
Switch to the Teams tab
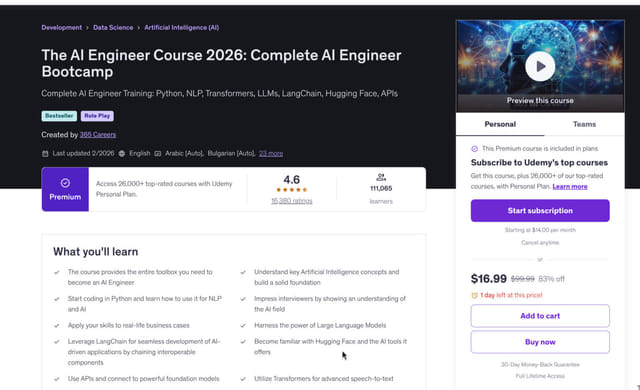584,124
